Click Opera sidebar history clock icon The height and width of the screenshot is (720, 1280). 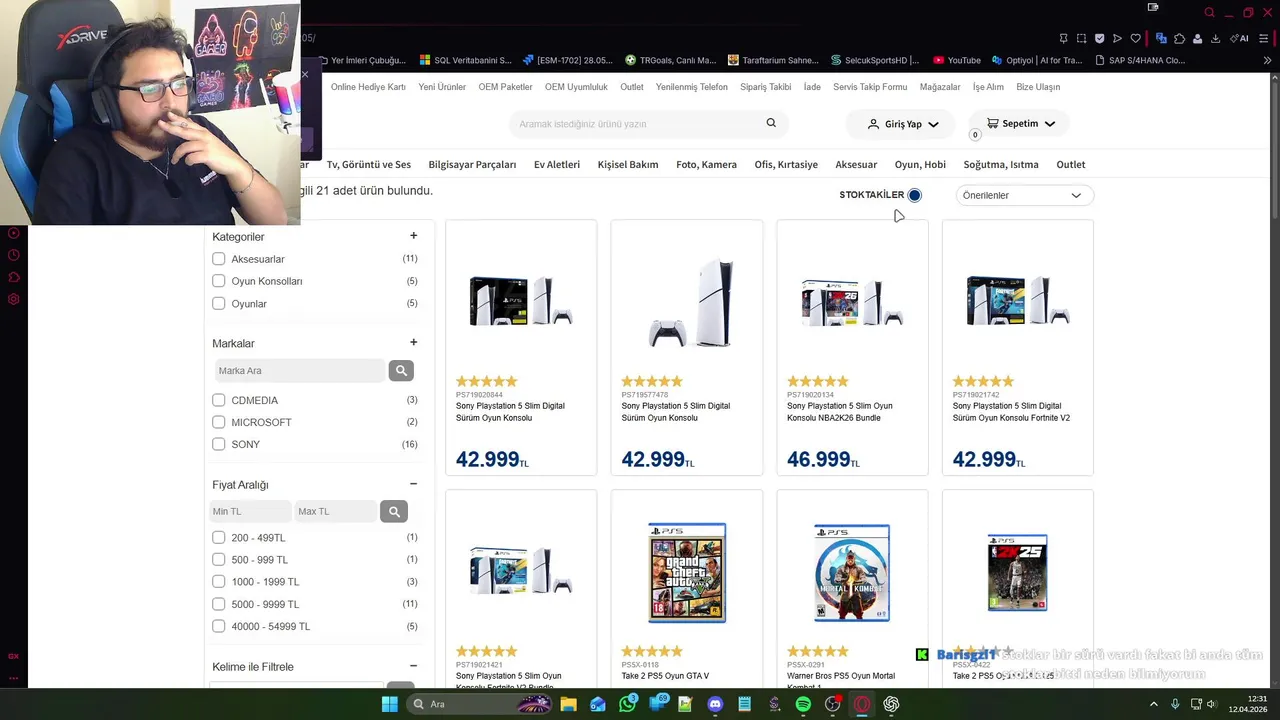point(14,255)
